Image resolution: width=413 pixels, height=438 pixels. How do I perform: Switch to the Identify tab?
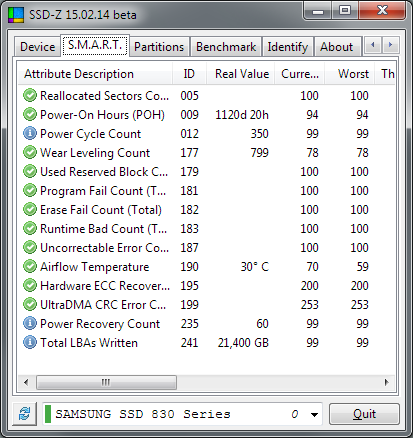tap(287, 47)
